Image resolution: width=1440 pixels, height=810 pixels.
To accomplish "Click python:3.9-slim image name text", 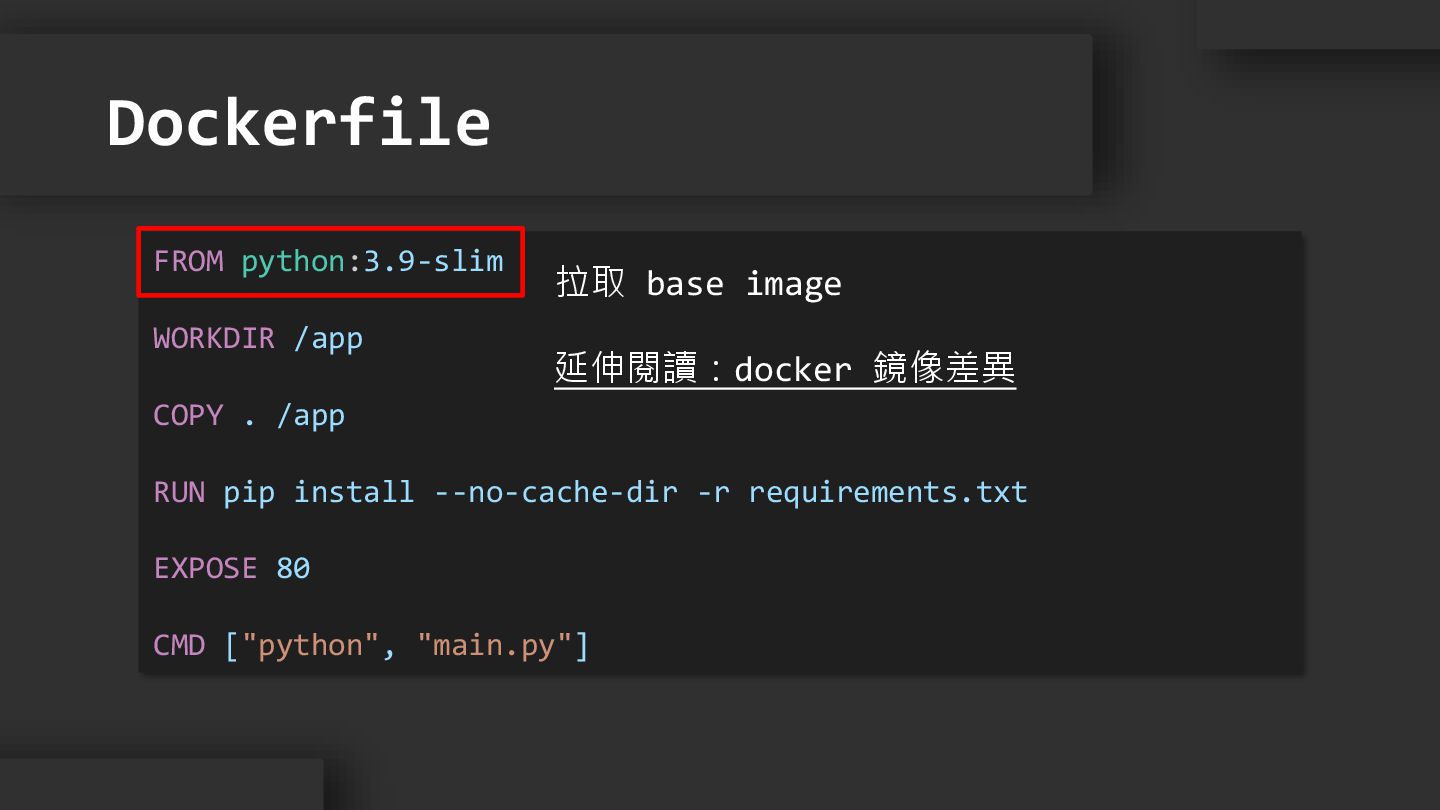I will [372, 262].
